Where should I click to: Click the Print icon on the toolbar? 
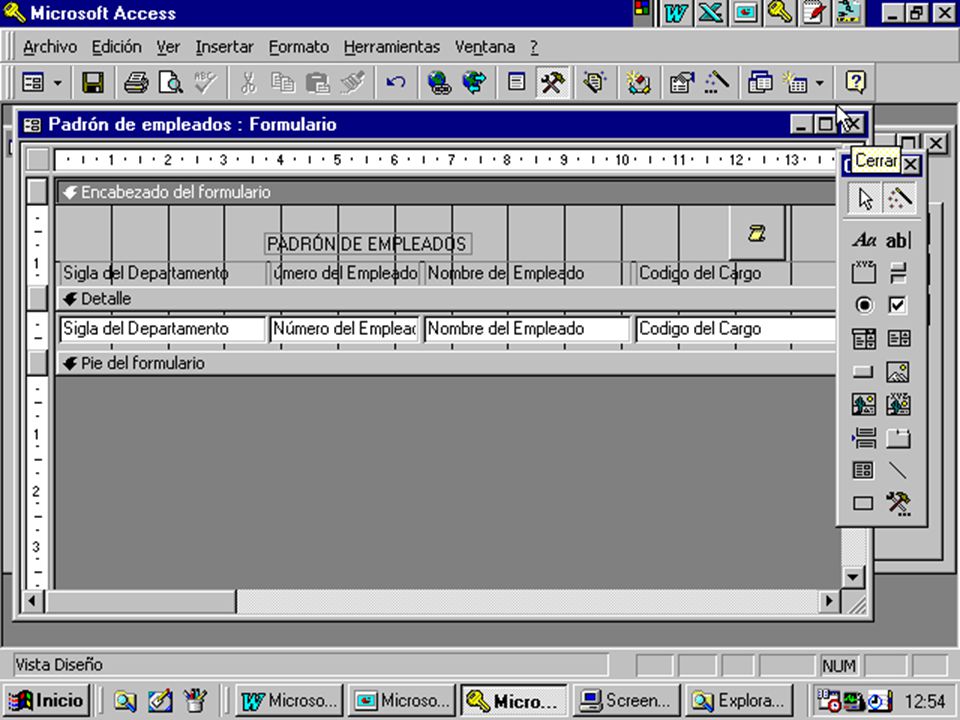[x=136, y=82]
